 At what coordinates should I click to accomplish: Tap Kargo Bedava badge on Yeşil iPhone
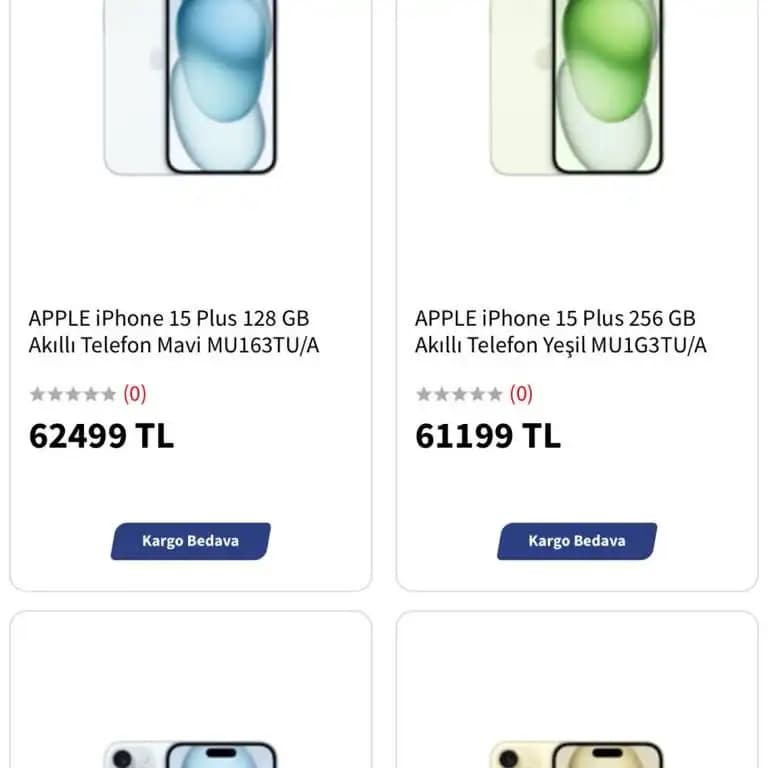(x=577, y=541)
